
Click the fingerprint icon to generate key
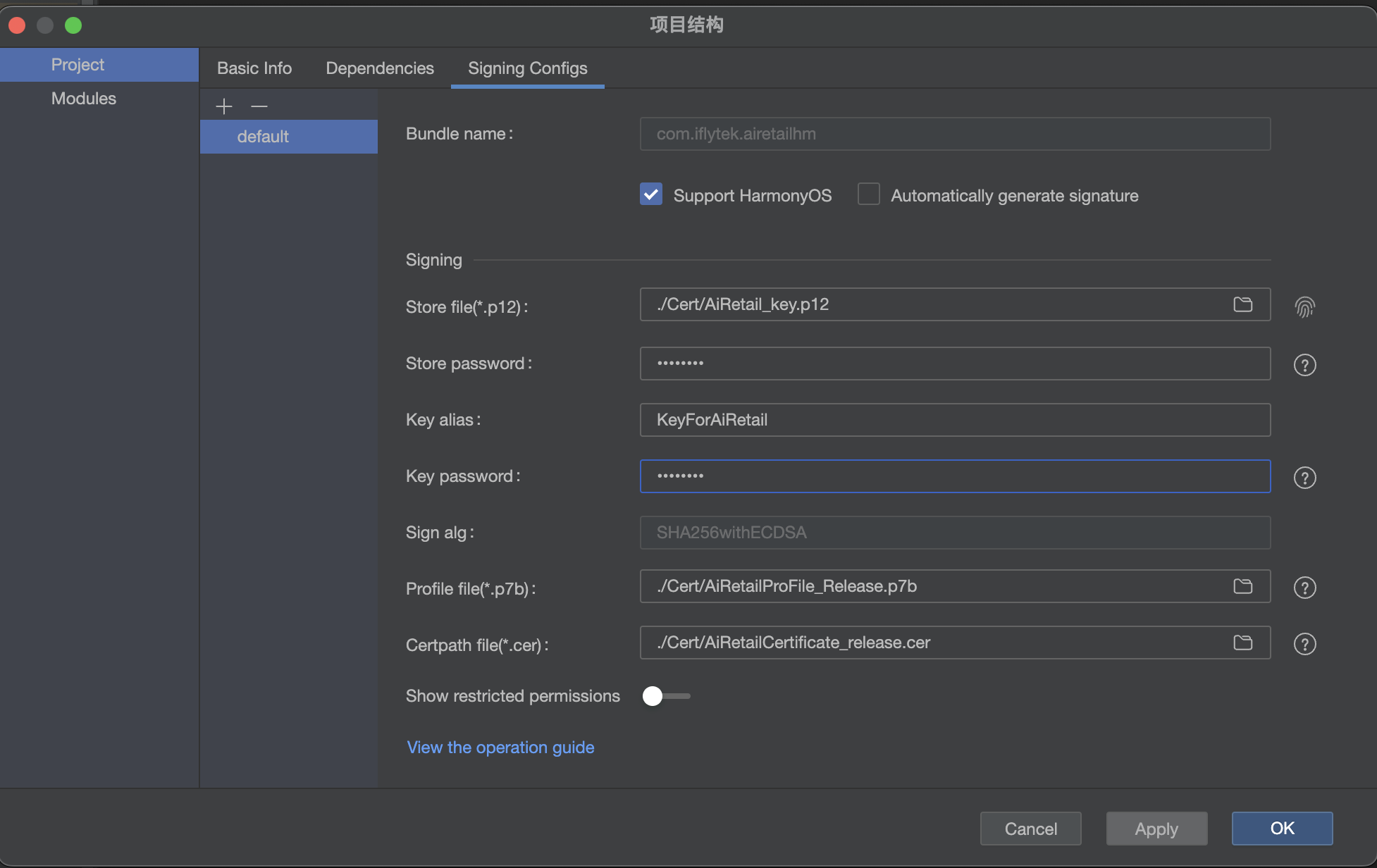[x=1305, y=306]
